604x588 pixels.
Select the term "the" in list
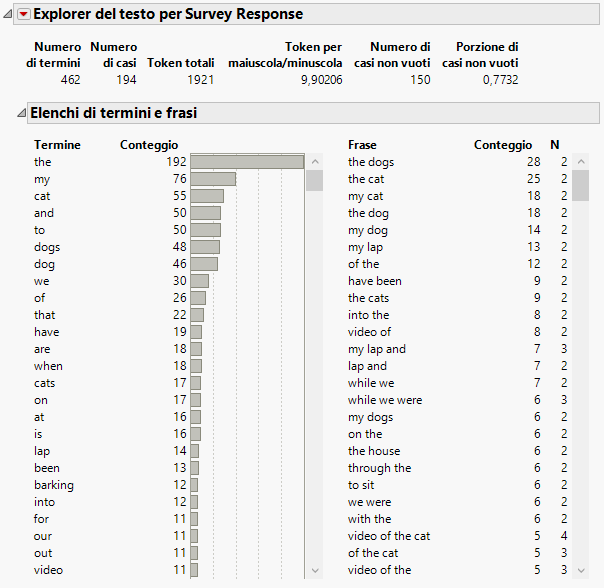click(42, 162)
